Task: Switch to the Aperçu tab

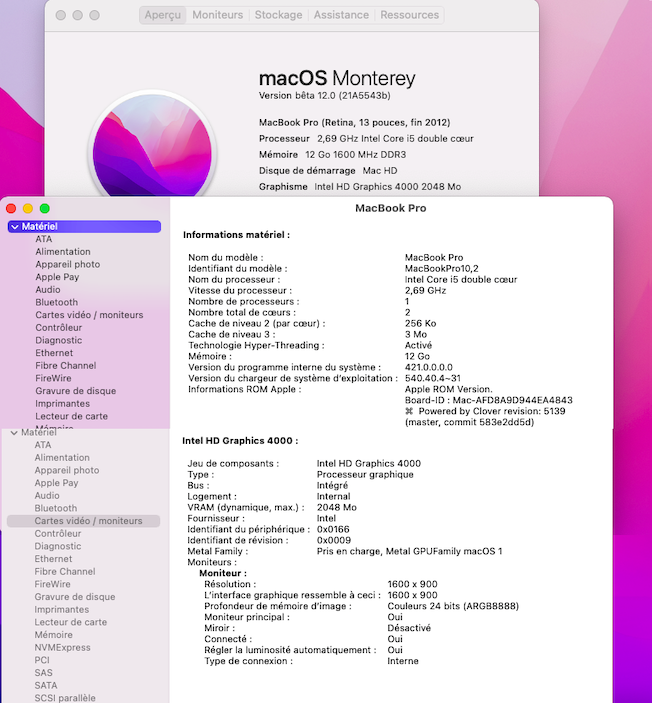Action: [163, 15]
